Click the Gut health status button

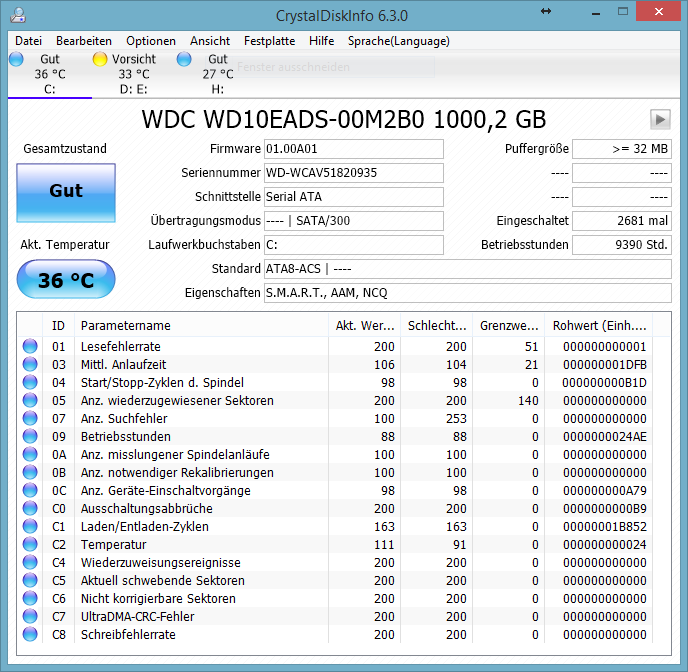[66, 193]
